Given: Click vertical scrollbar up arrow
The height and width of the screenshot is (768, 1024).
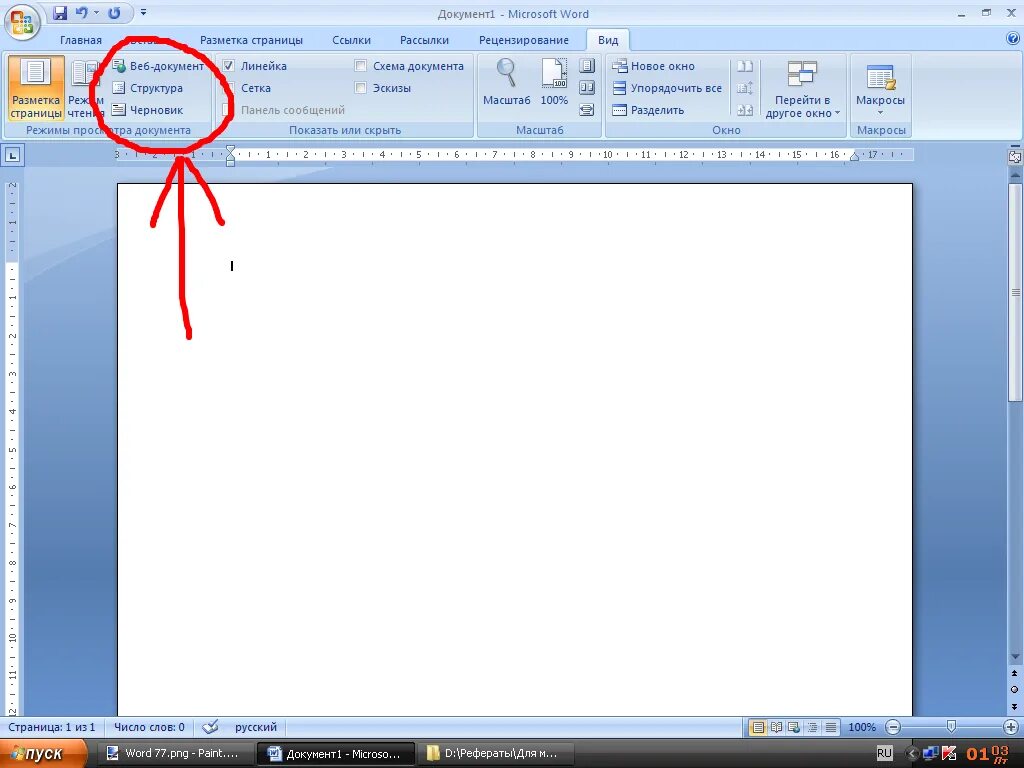Looking at the screenshot, I should (1015, 175).
